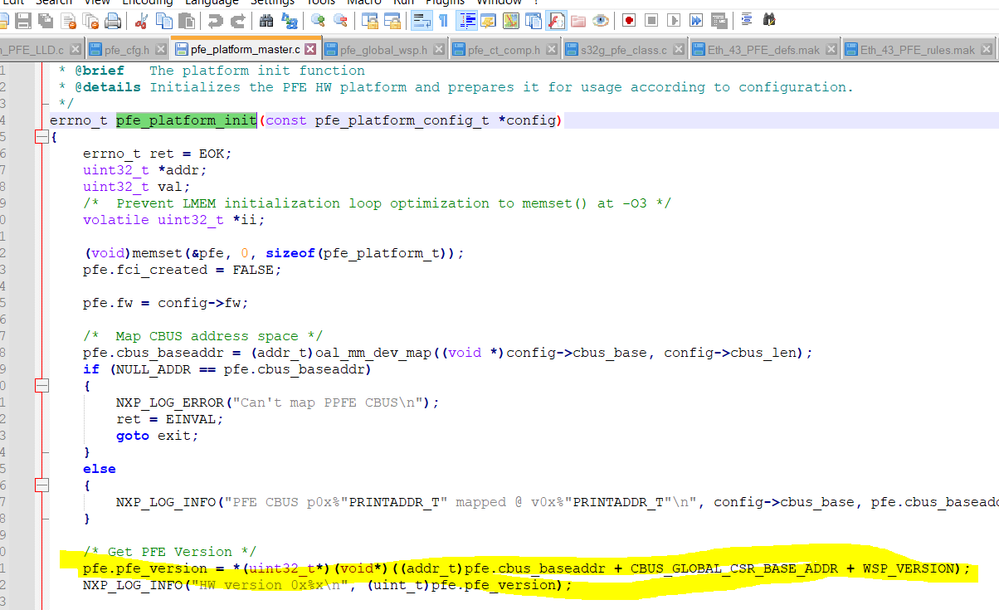Click the NXP_LOG_ERROR "Can't map PPFE CBUS" line
The height and width of the screenshot is (610, 999).
(x=277, y=402)
